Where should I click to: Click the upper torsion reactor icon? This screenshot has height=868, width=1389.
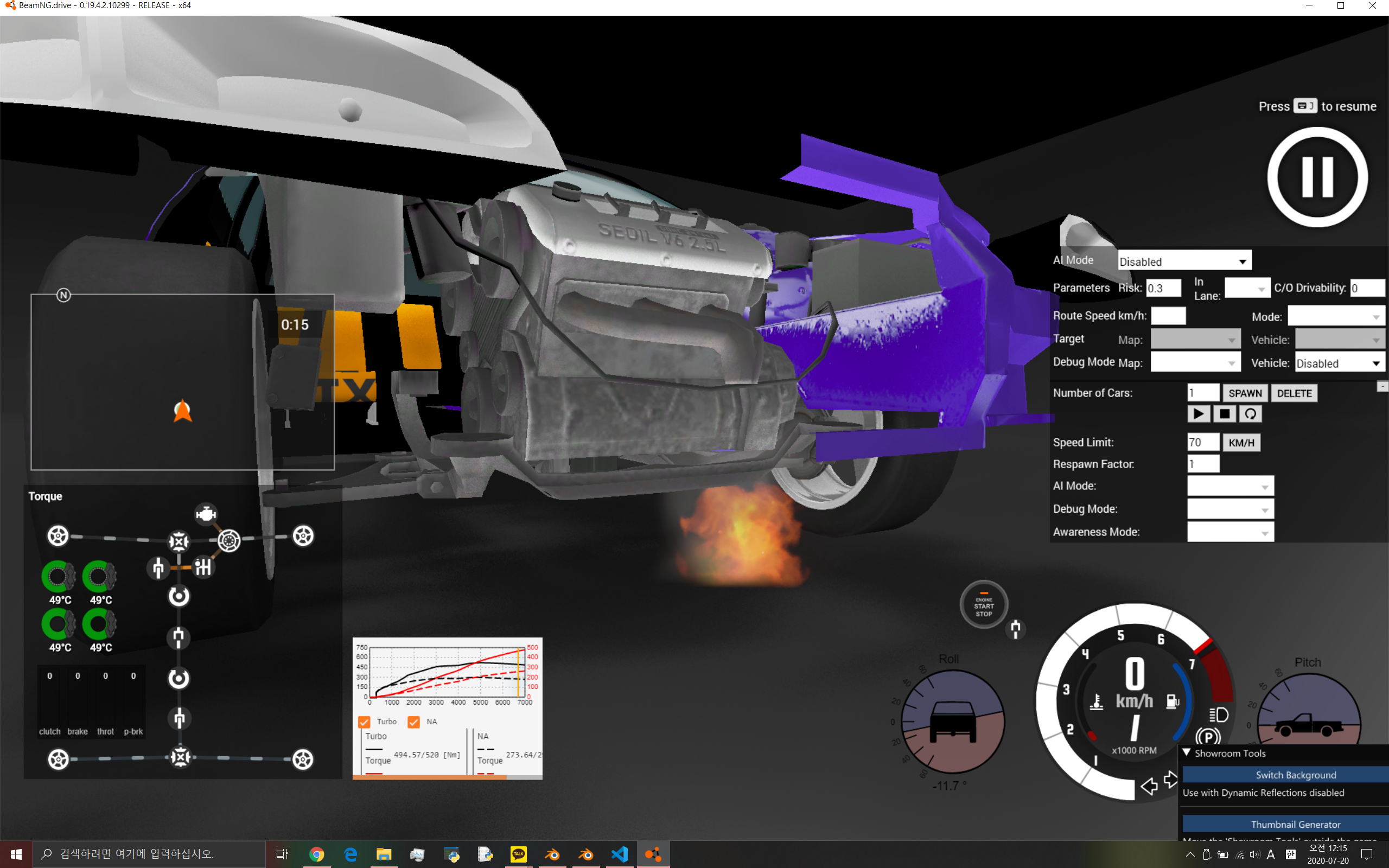(x=179, y=596)
